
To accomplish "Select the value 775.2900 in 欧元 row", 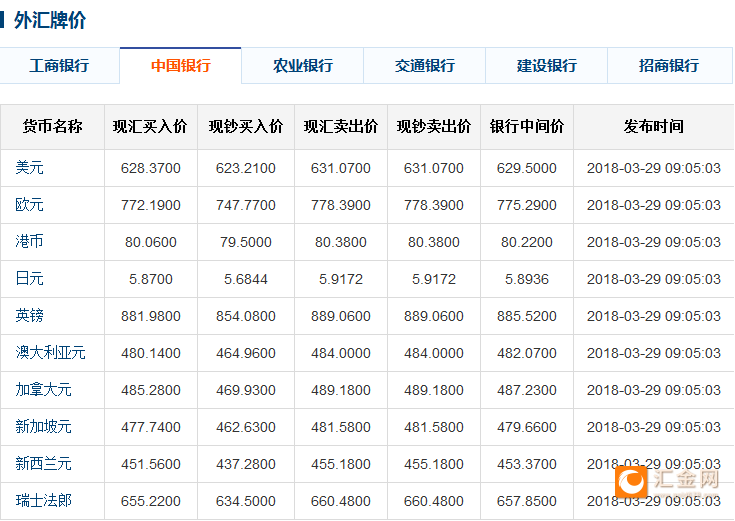I will [x=527, y=205].
